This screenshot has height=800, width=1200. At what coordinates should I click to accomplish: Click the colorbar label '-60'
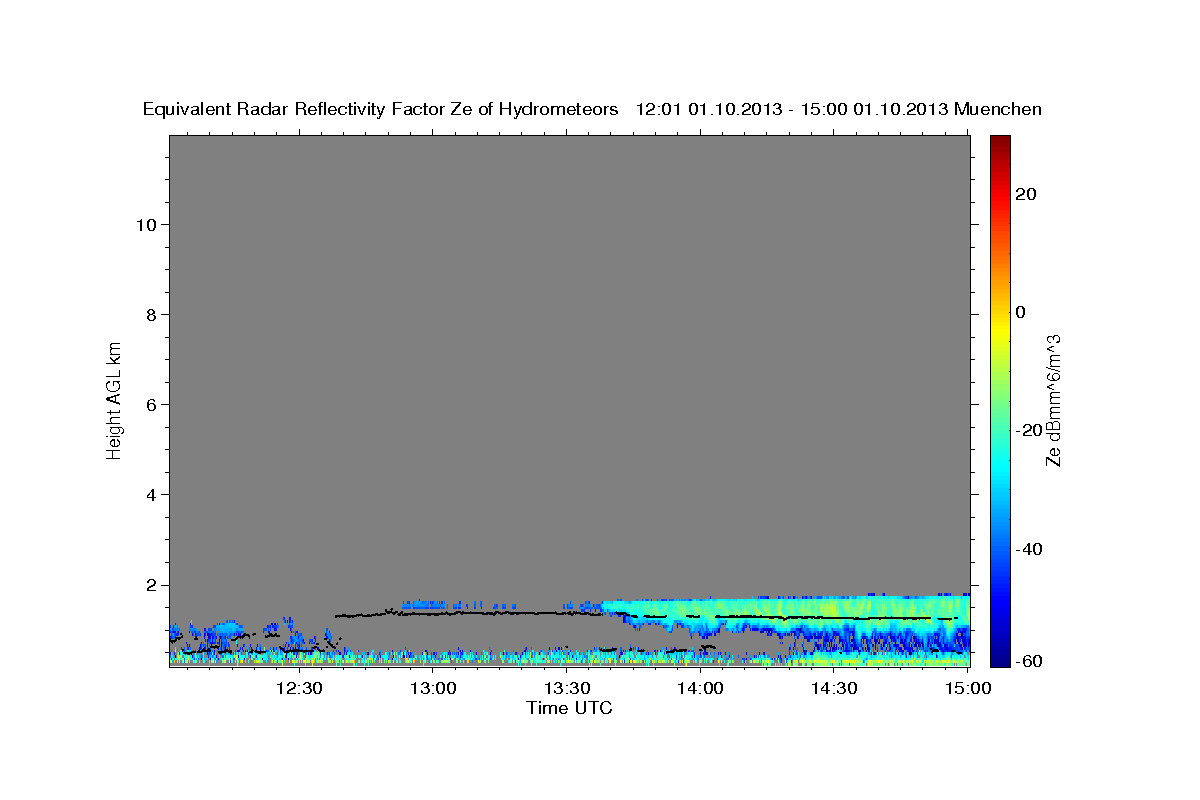tap(1028, 661)
